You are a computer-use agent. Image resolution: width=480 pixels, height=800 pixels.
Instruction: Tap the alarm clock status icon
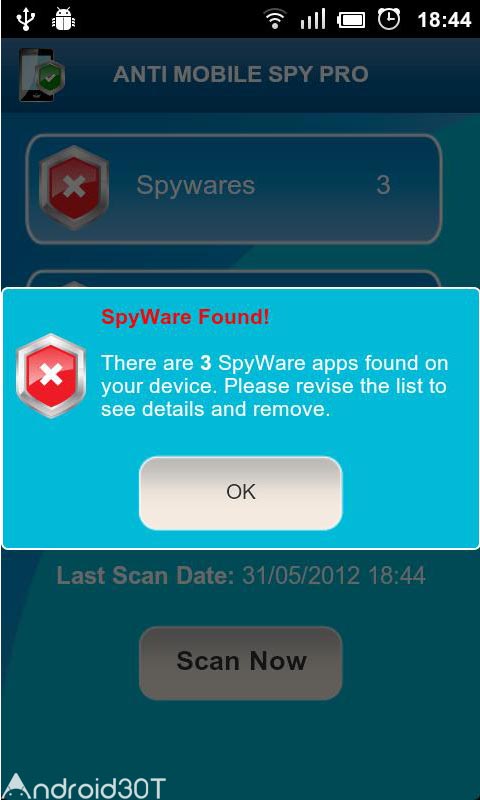[x=389, y=19]
